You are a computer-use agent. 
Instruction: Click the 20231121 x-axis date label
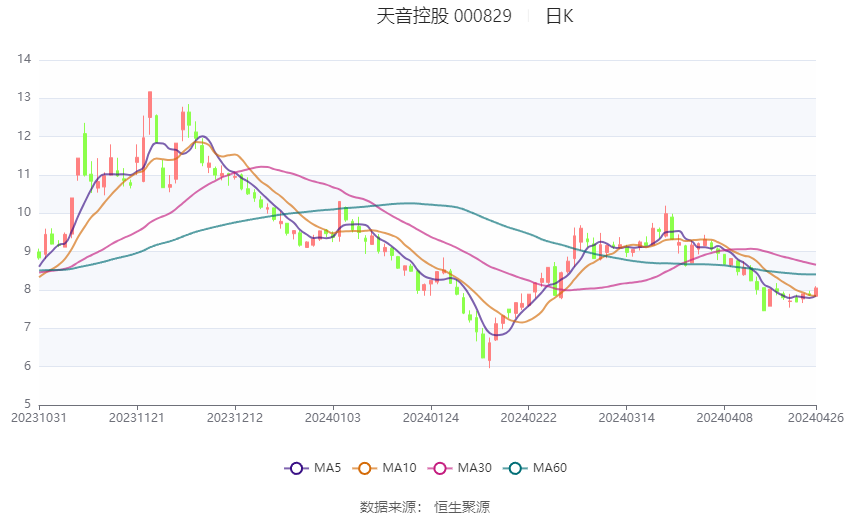137,418
